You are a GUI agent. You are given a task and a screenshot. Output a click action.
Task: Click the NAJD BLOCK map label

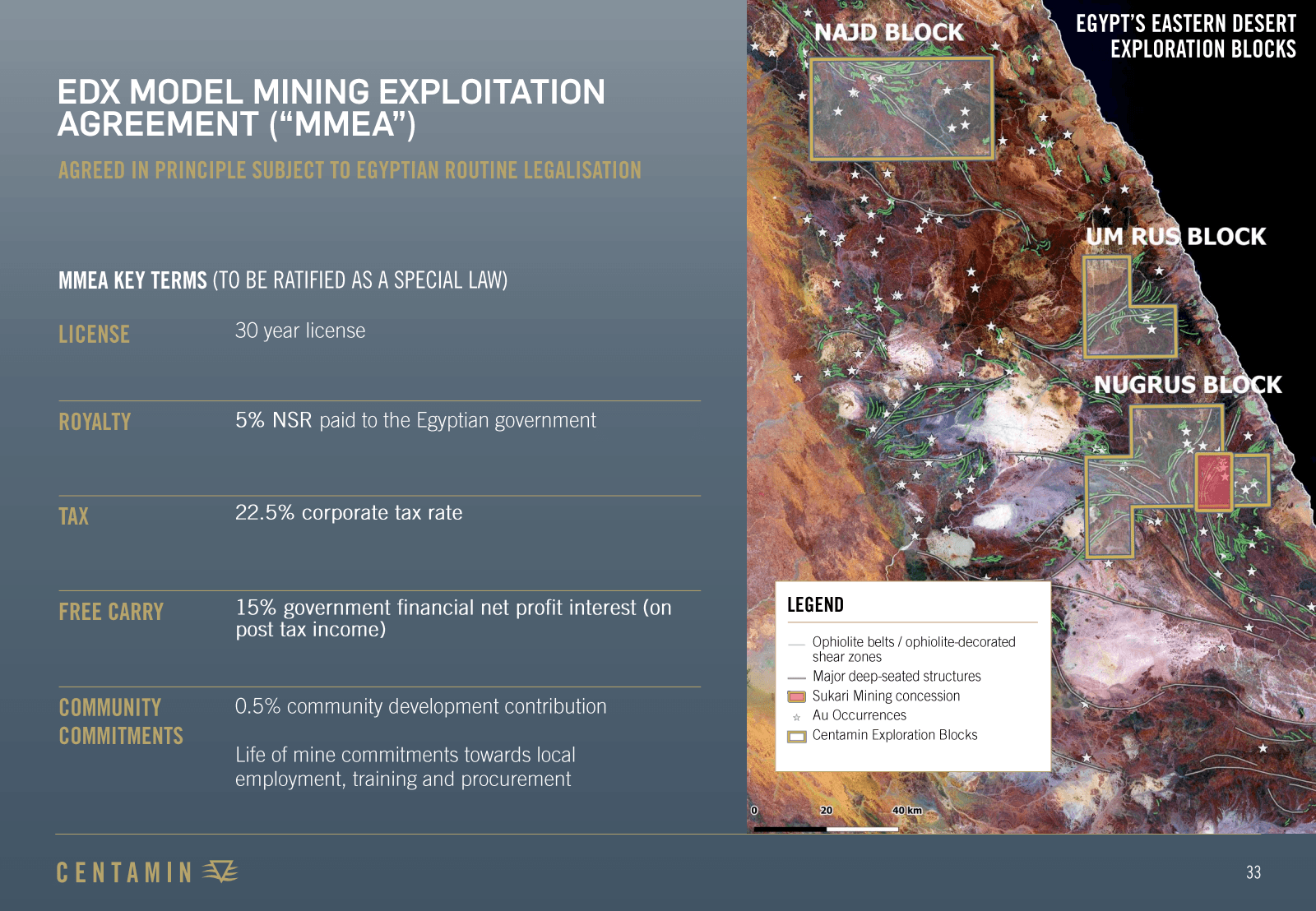(x=889, y=32)
